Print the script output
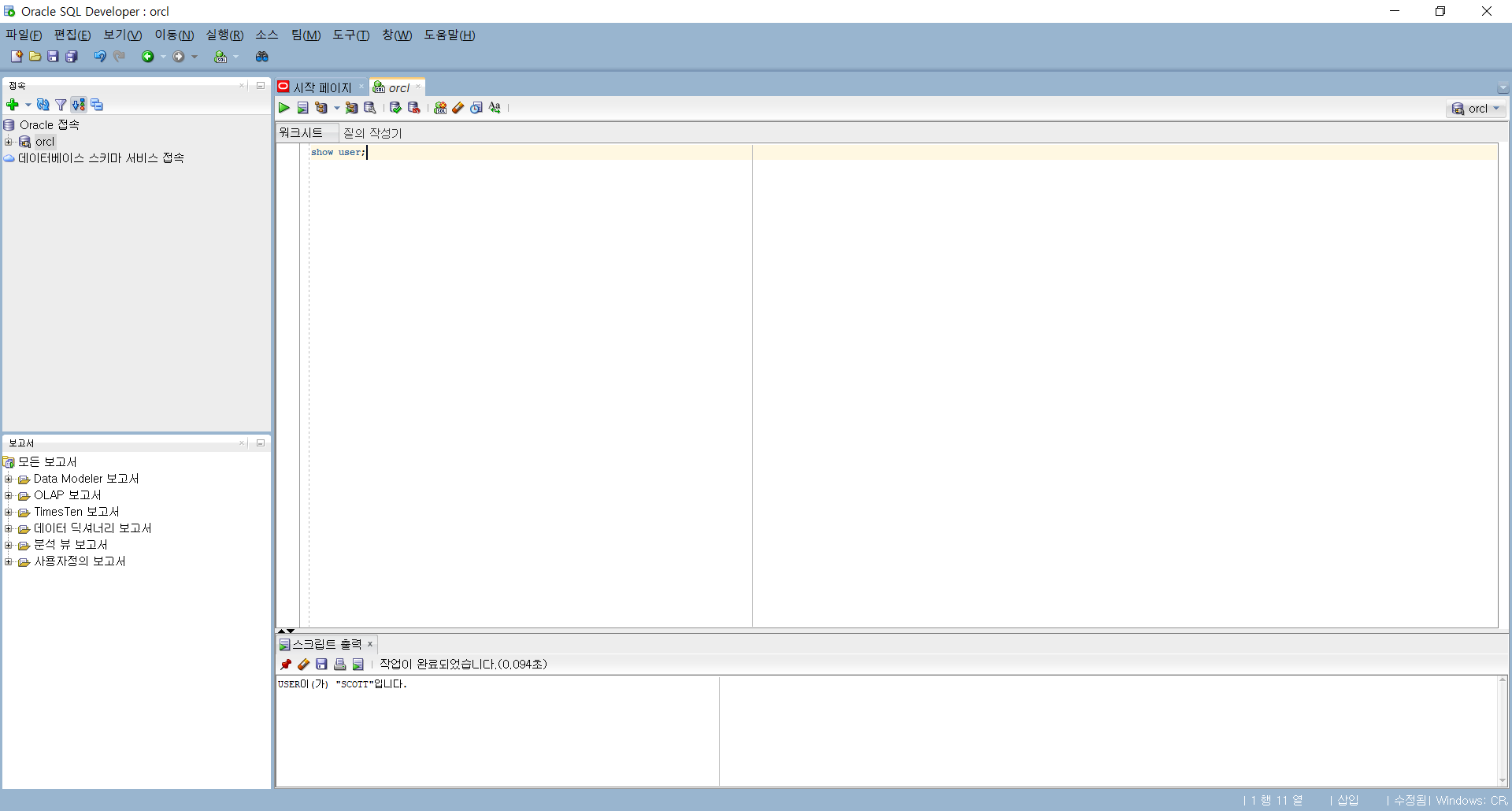The height and width of the screenshot is (811, 1512). click(339, 665)
